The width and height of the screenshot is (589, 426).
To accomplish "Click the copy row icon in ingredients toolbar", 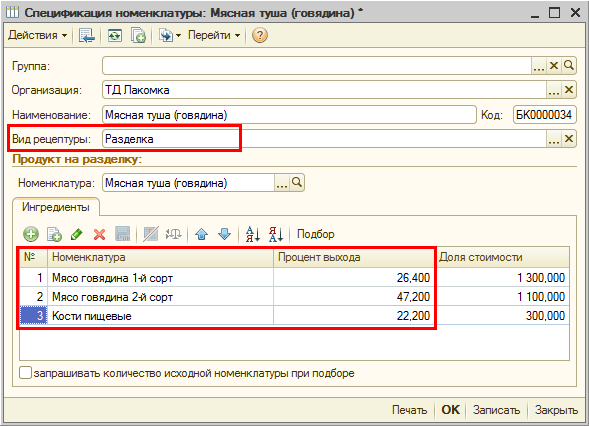I will click(54, 234).
